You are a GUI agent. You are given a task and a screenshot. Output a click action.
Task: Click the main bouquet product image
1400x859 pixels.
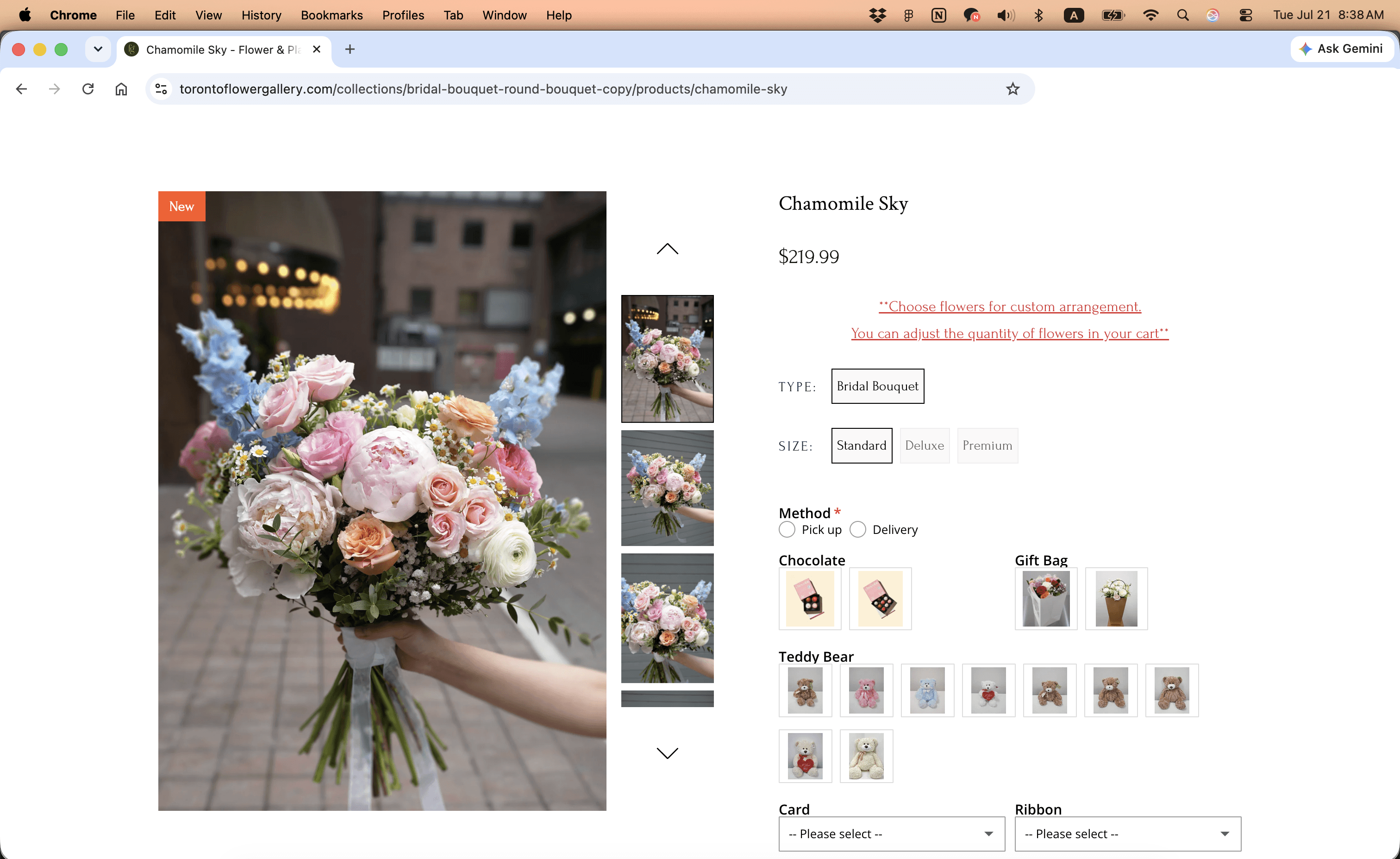click(x=382, y=501)
